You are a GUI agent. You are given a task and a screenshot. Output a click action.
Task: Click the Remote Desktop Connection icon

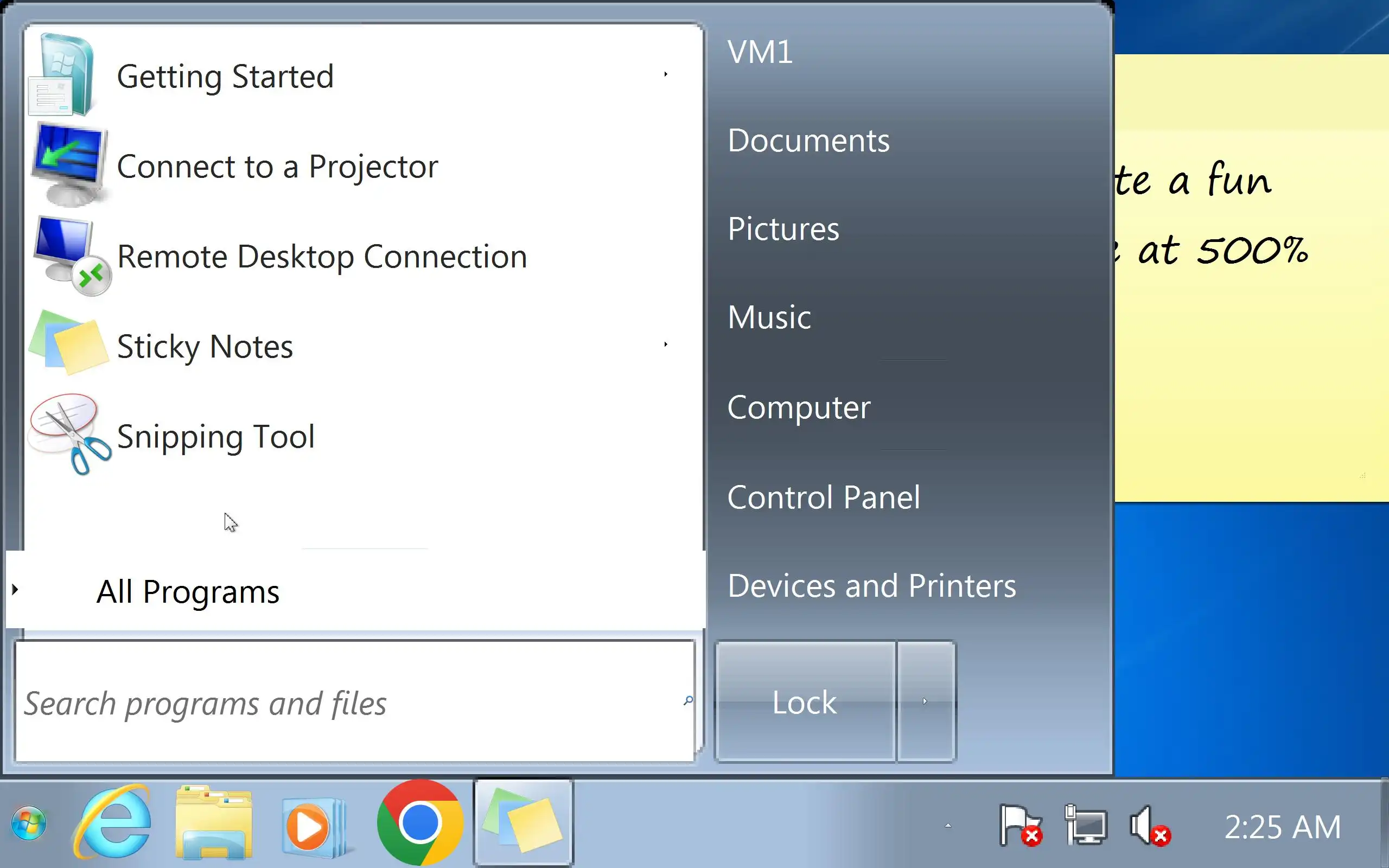[x=70, y=256]
